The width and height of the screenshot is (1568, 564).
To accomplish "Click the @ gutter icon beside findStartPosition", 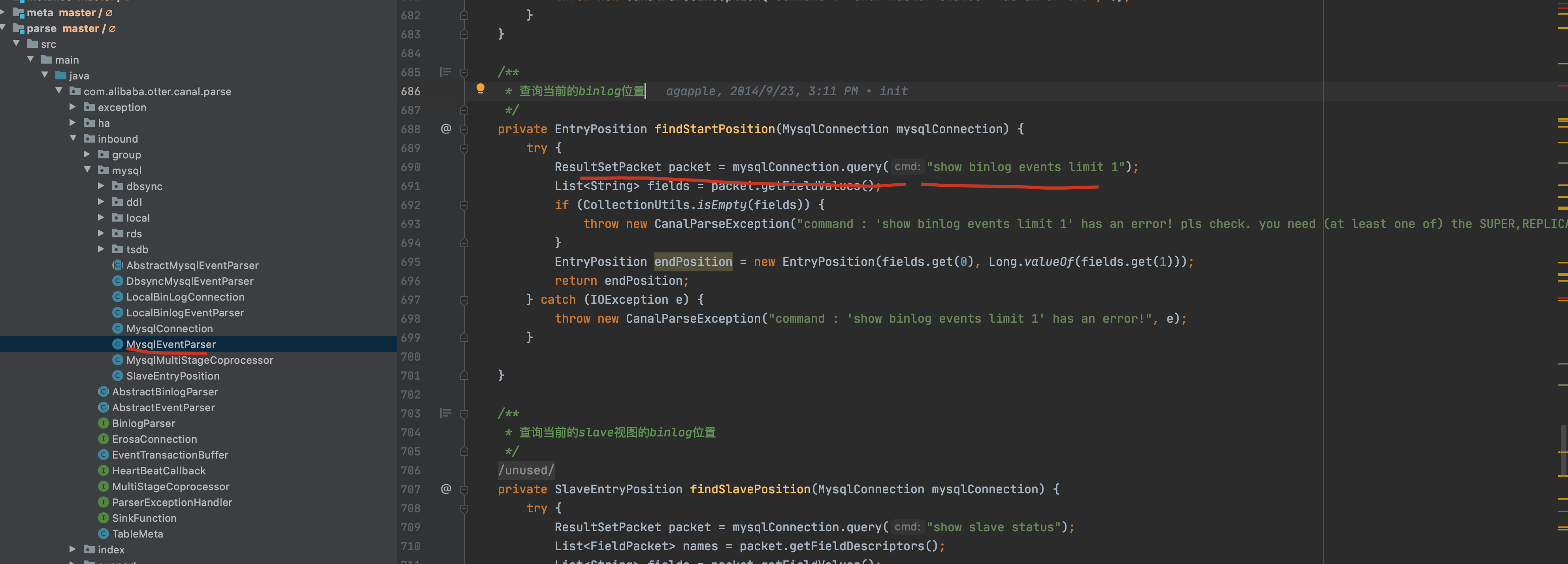I will point(446,129).
